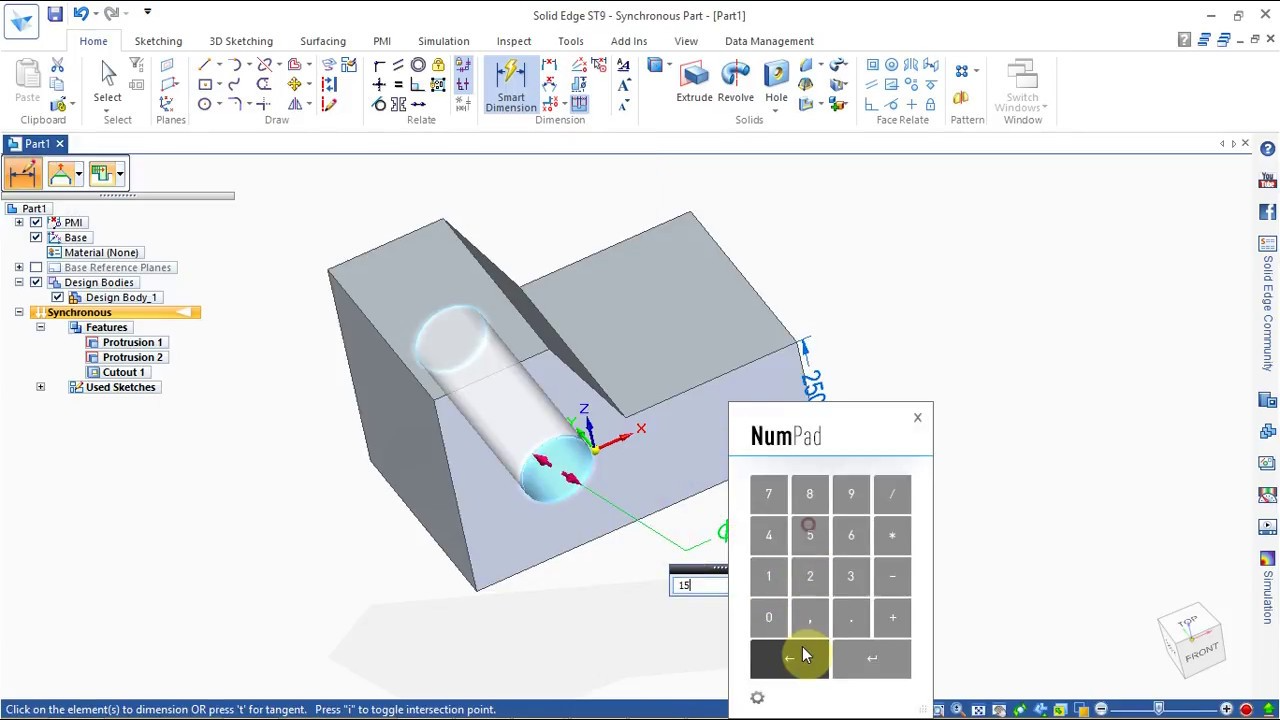The width and height of the screenshot is (1280, 720).
Task: Click the zoom slider in status bar
Action: pyautogui.click(x=1160, y=710)
